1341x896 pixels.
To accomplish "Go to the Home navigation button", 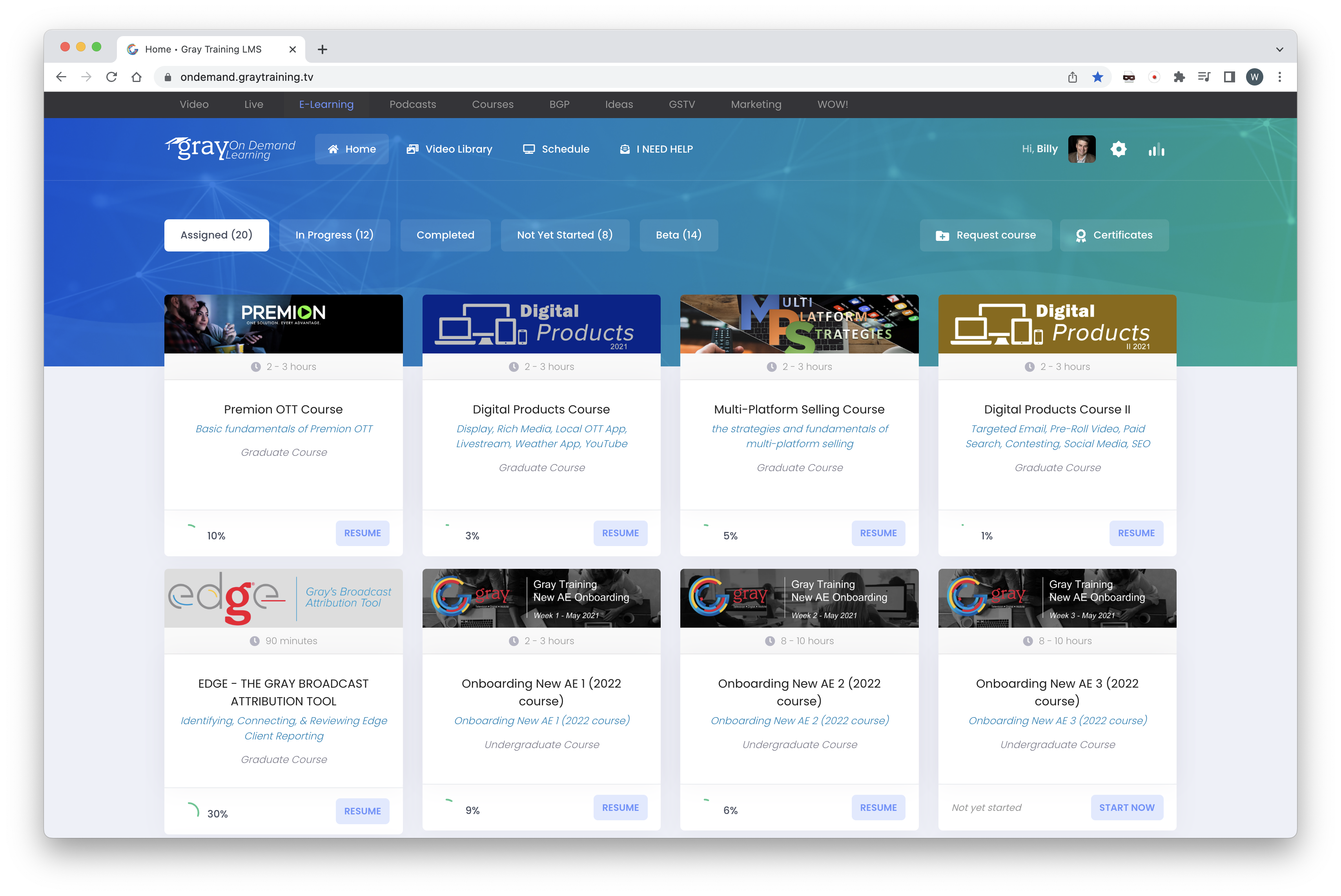I will tap(352, 149).
